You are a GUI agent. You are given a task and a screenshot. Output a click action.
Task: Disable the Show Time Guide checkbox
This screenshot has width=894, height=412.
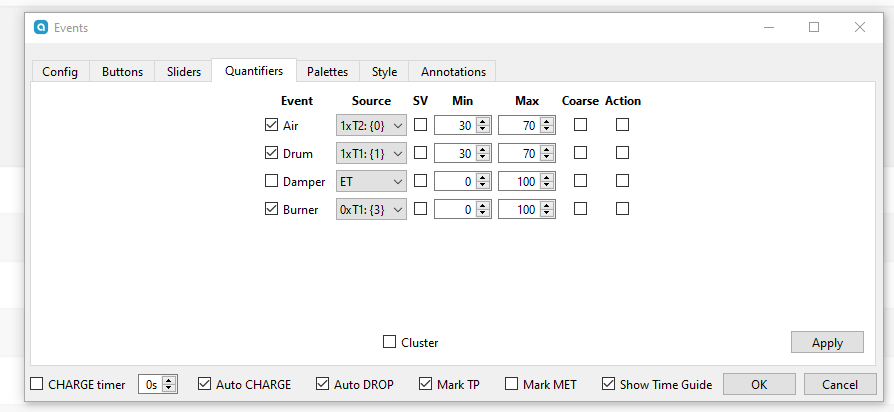pos(608,384)
